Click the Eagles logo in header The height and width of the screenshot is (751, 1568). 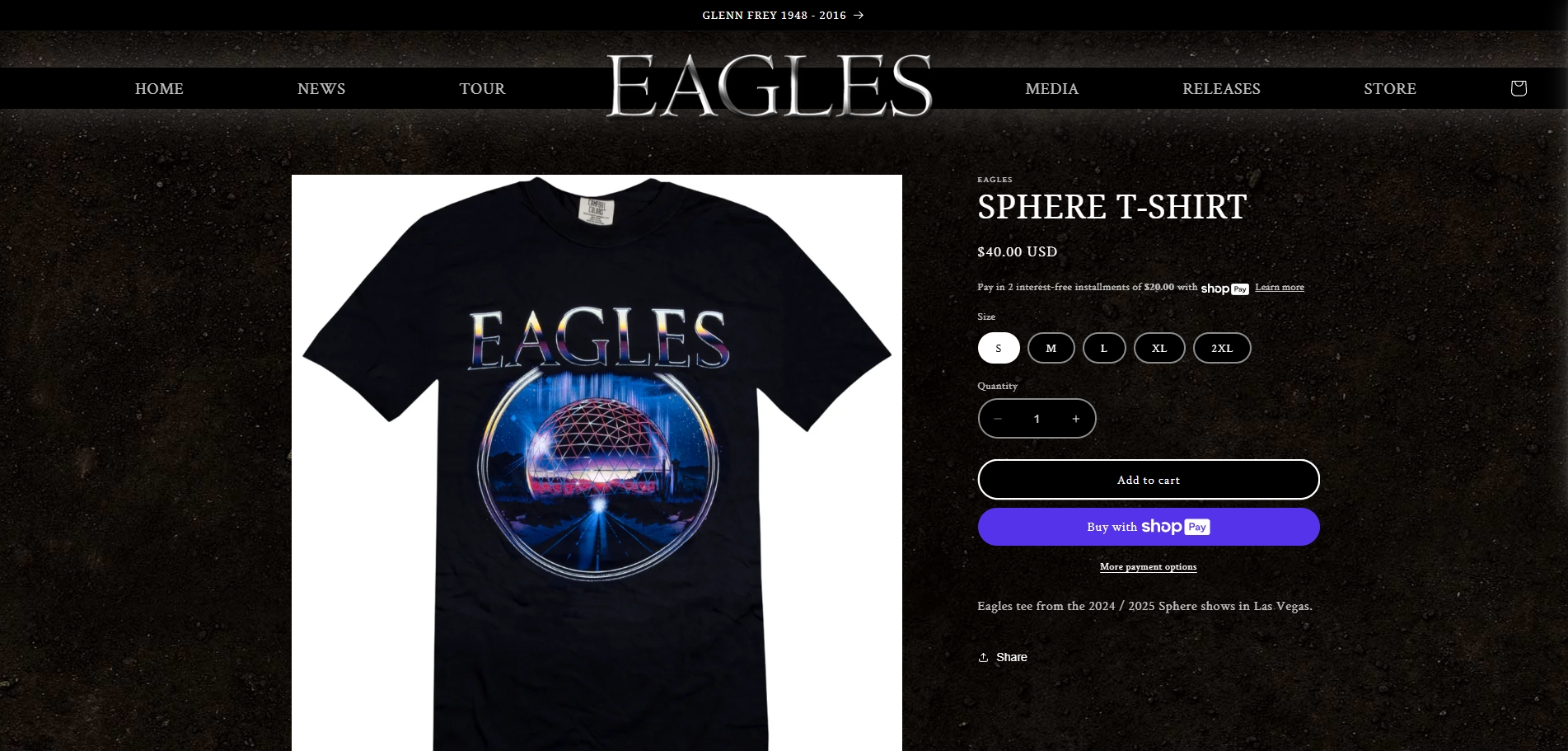(x=769, y=86)
